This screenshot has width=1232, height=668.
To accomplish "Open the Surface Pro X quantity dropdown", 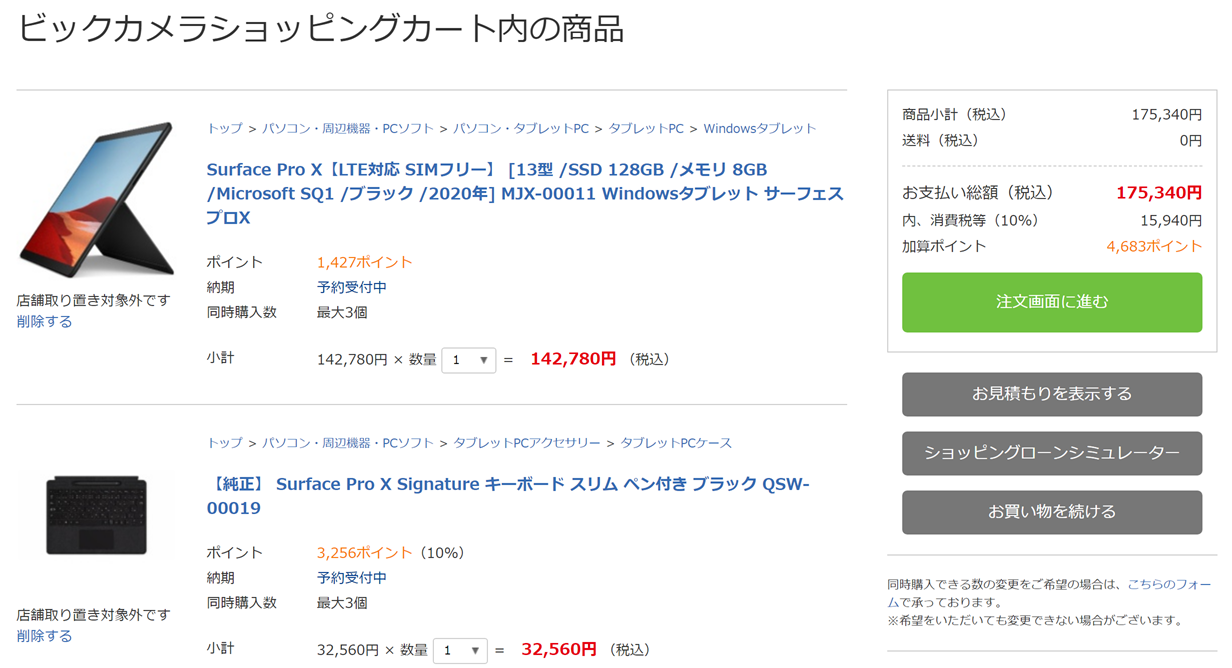I will pos(468,359).
